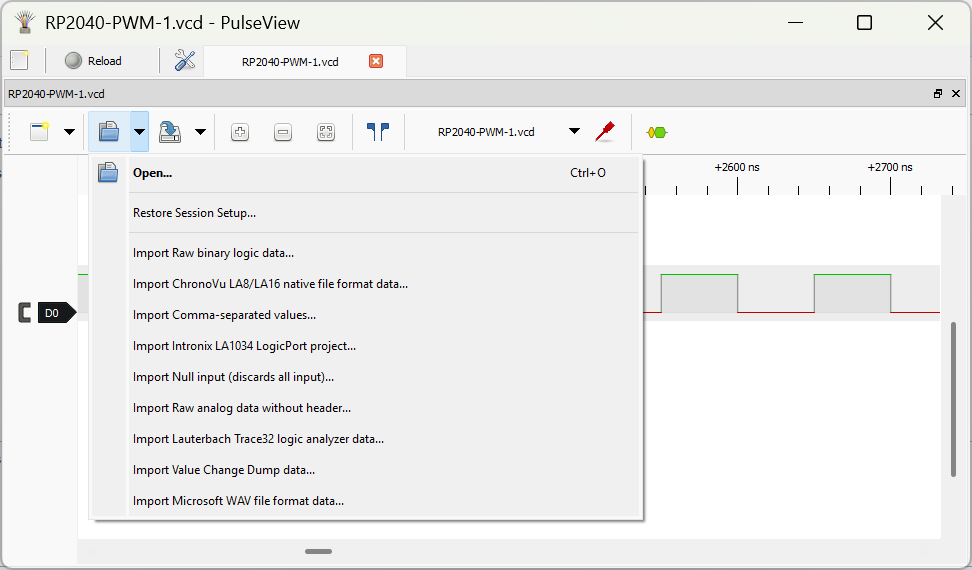Open settings wrench and screwdriver icon
972x570 pixels.
pyautogui.click(x=185, y=60)
